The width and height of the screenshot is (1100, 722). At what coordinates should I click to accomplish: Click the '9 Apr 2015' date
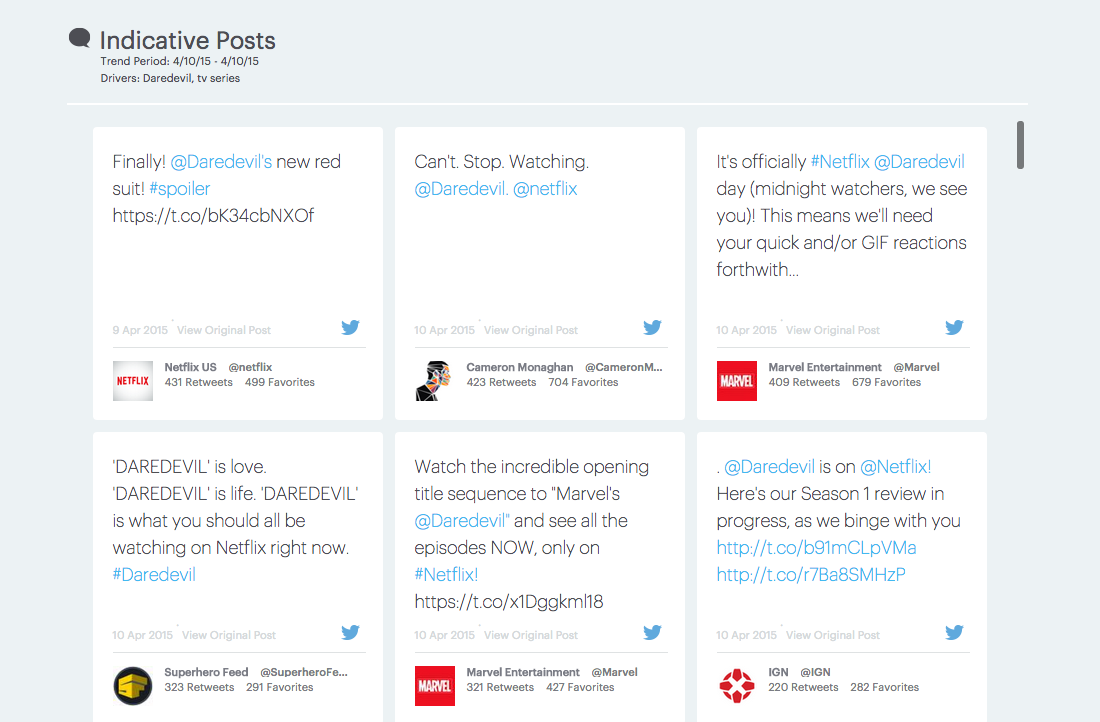point(140,330)
